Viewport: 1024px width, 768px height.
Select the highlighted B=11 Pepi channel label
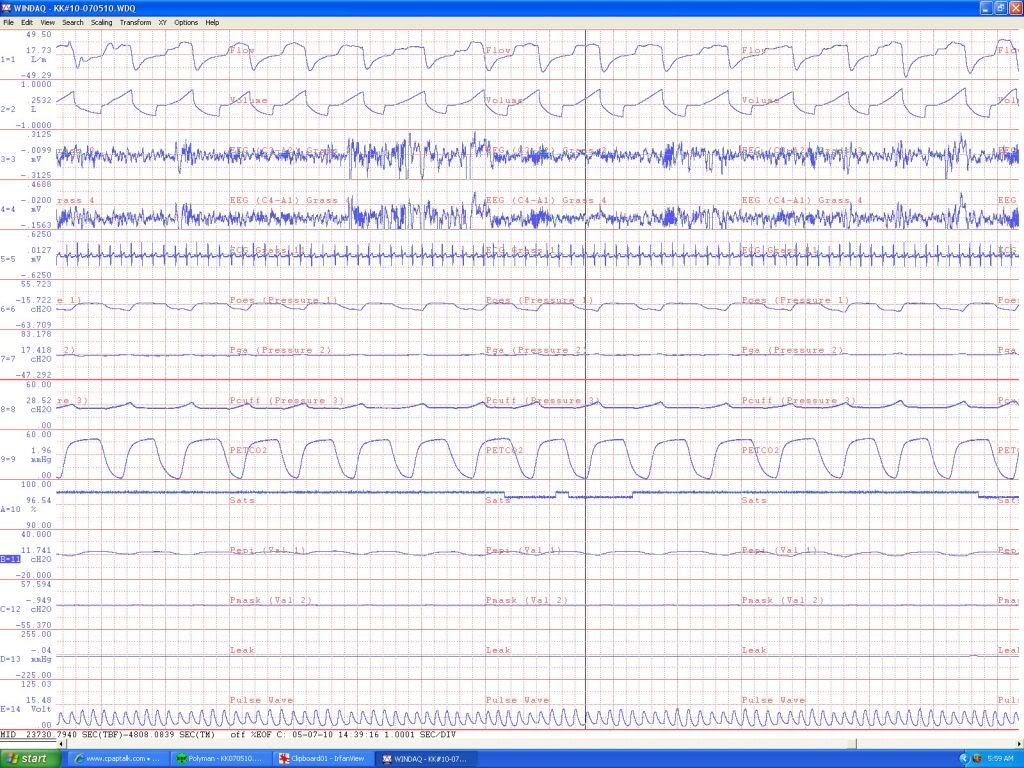click(10, 560)
